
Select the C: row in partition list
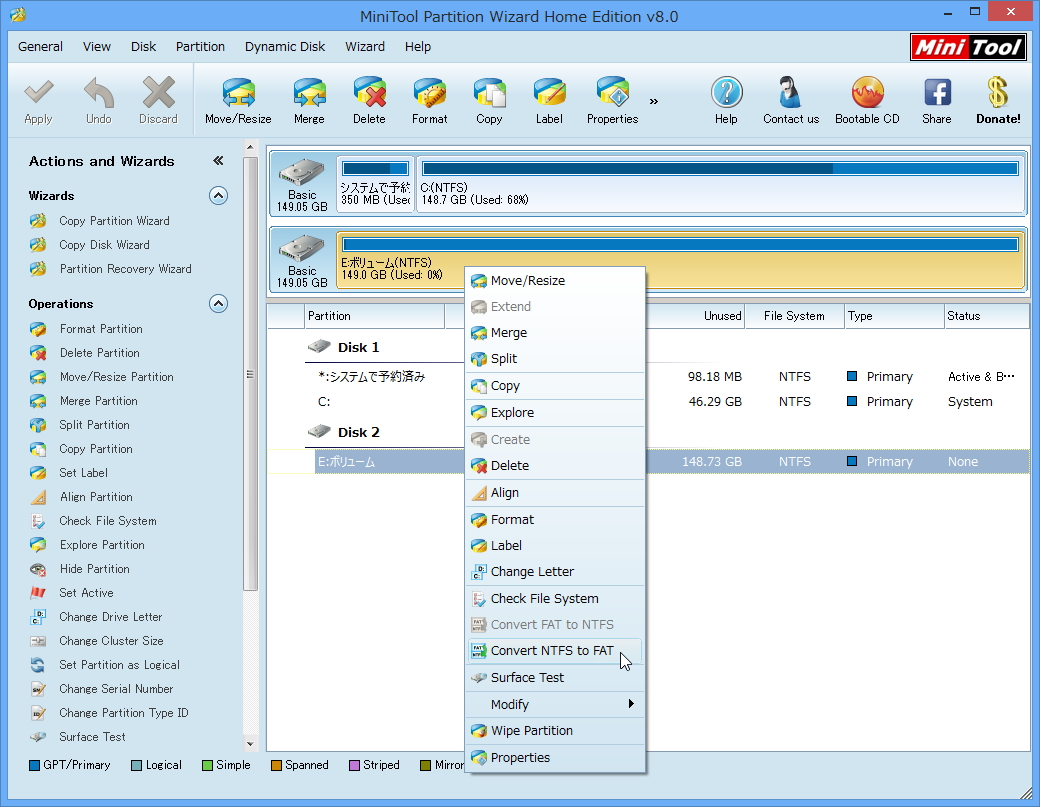(x=648, y=402)
